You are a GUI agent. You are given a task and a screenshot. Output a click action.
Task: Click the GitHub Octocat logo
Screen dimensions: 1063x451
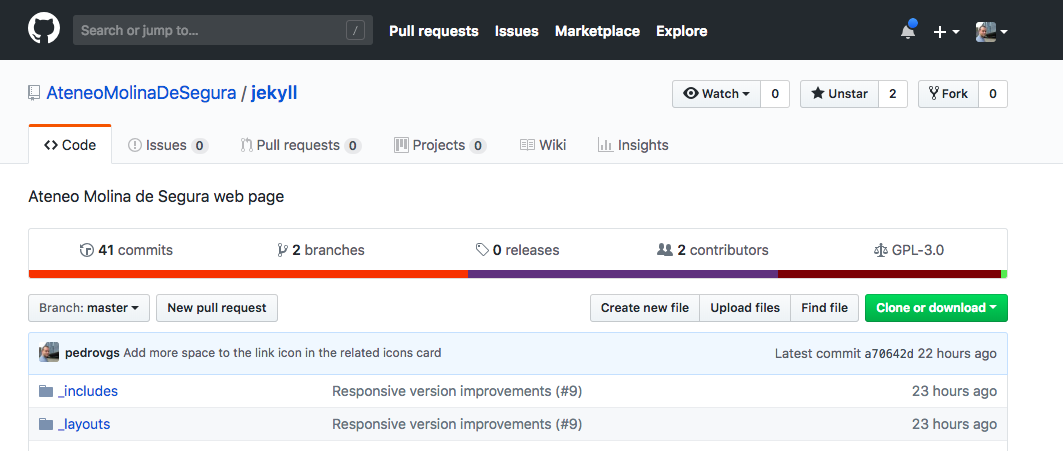[44, 30]
